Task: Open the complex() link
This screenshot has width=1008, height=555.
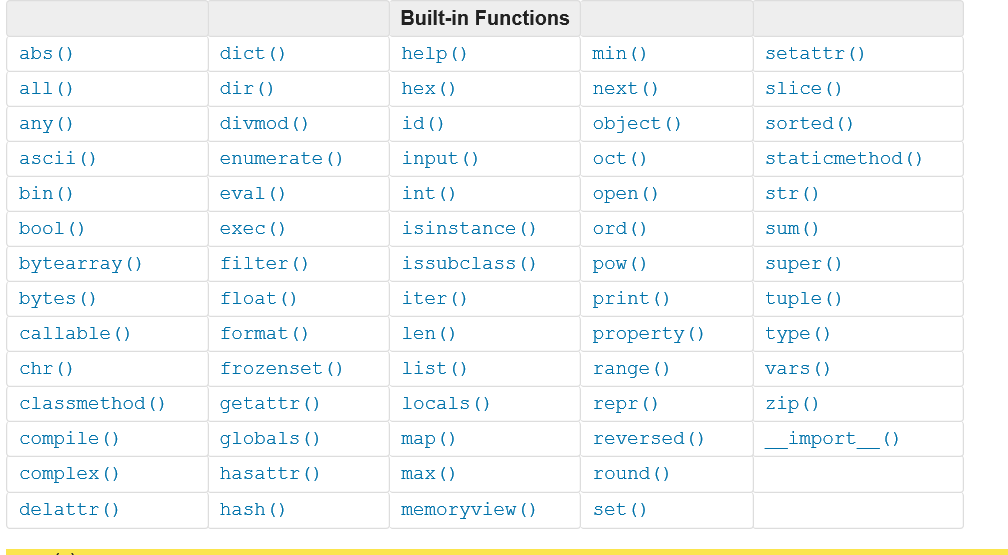Action: point(69,474)
